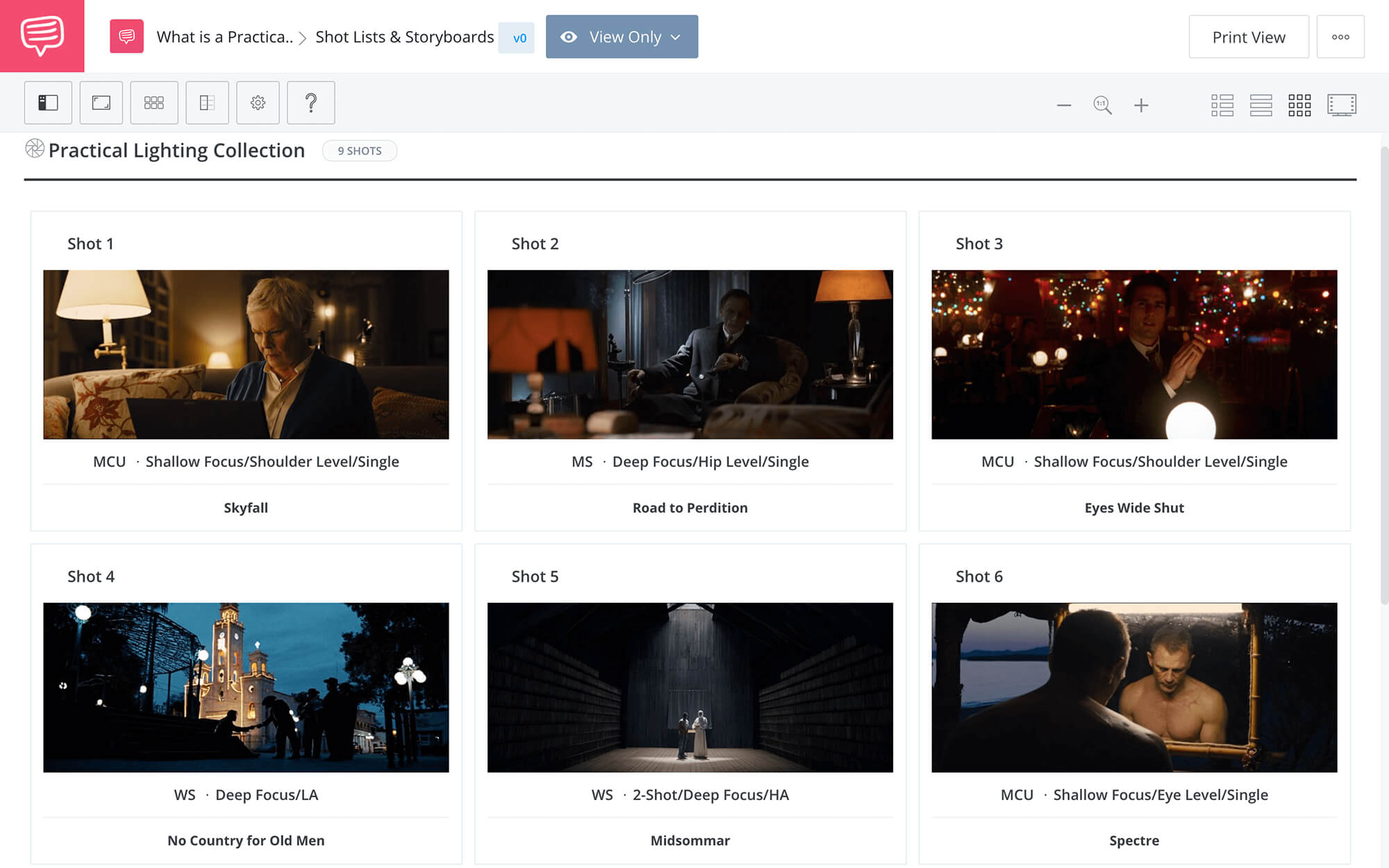
Task: Click the grid layout toolbar icon
Action: [x=154, y=103]
